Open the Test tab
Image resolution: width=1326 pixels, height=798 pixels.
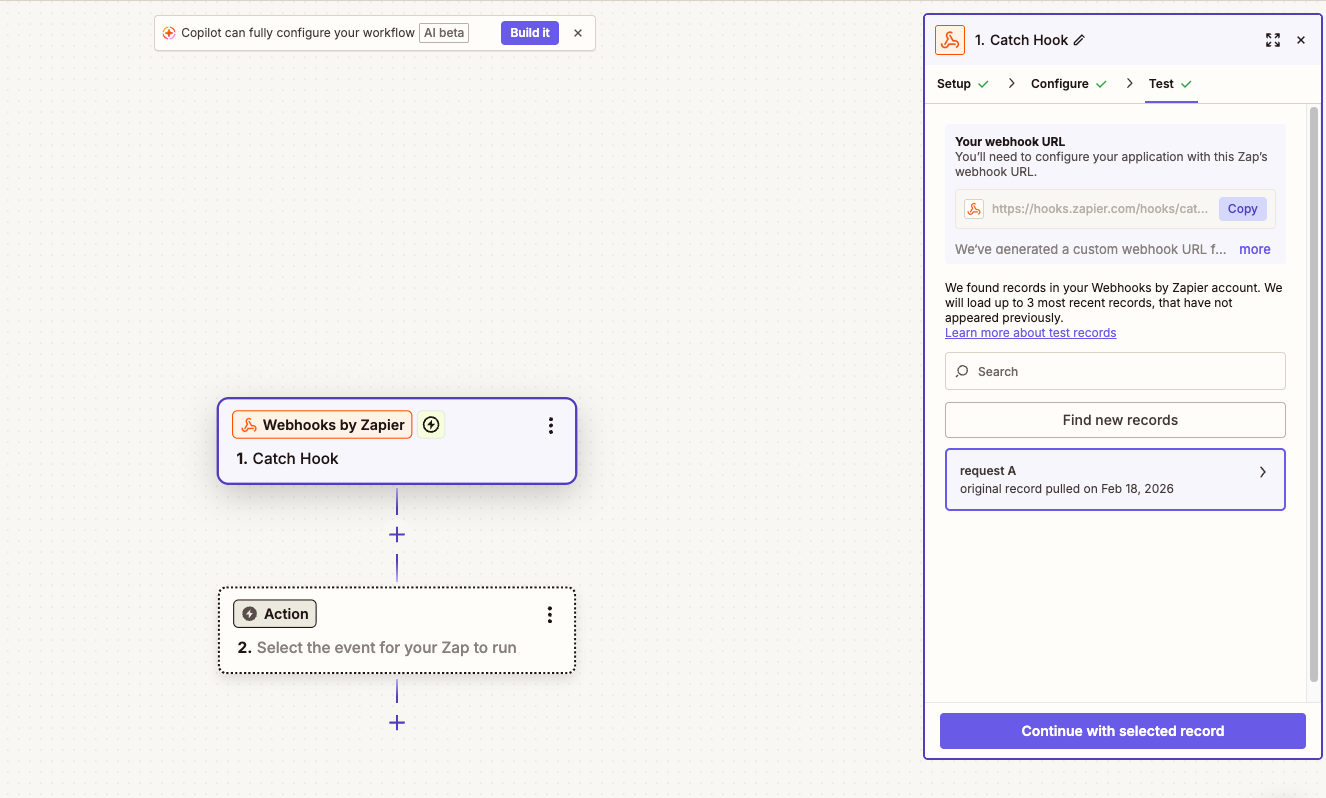tap(1161, 84)
